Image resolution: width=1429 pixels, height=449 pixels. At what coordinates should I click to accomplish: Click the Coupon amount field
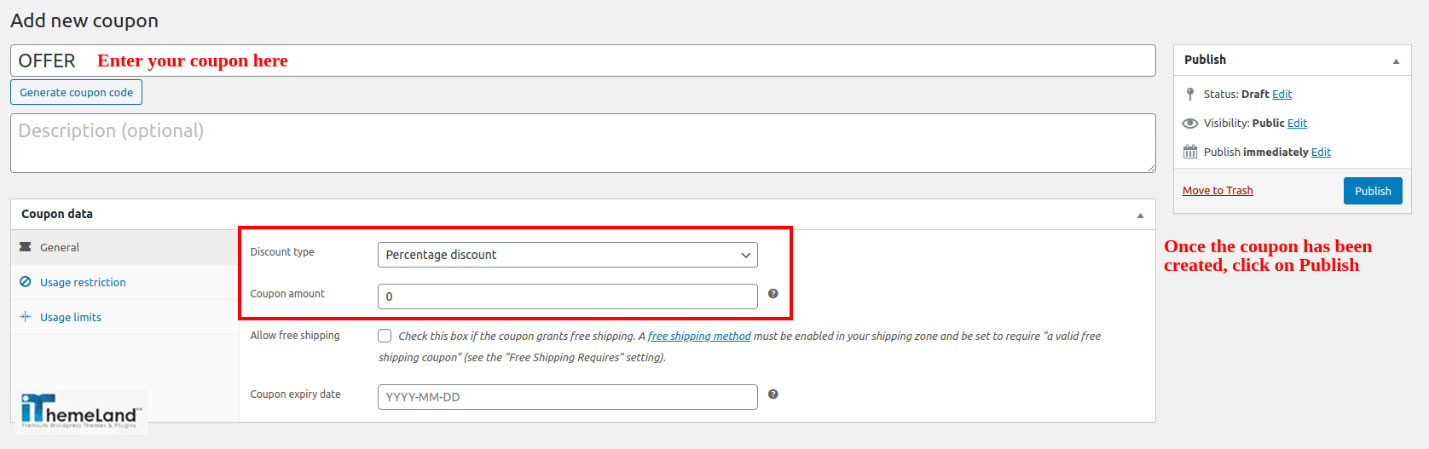coord(567,297)
